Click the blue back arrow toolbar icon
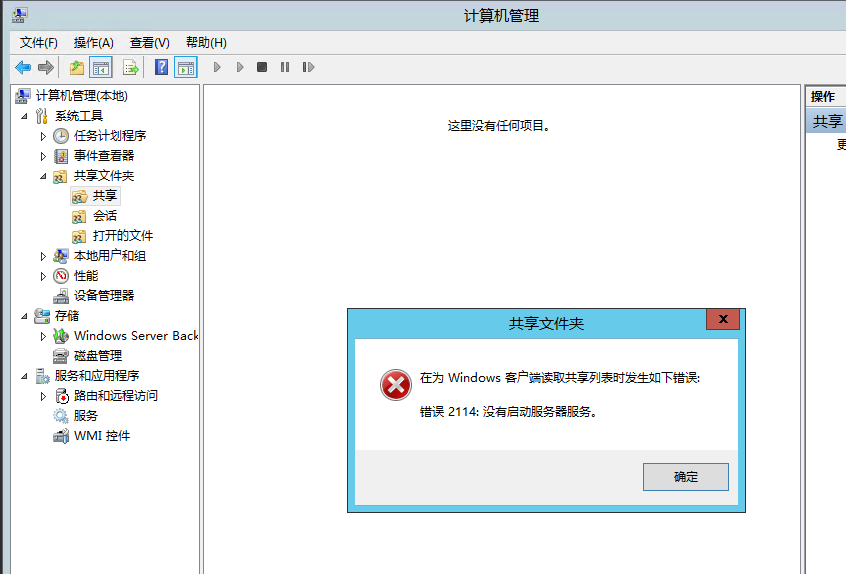The height and width of the screenshot is (574, 846). point(23,67)
